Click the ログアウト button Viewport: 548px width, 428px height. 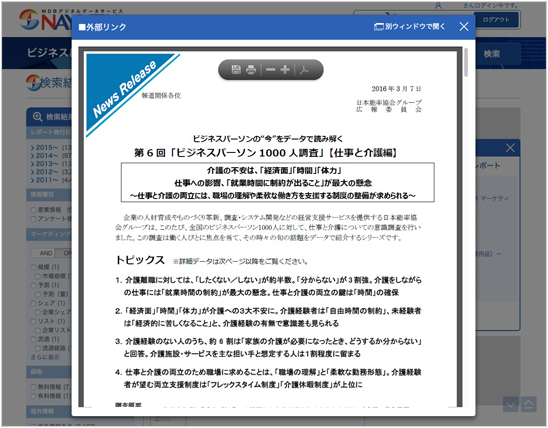pos(496,20)
